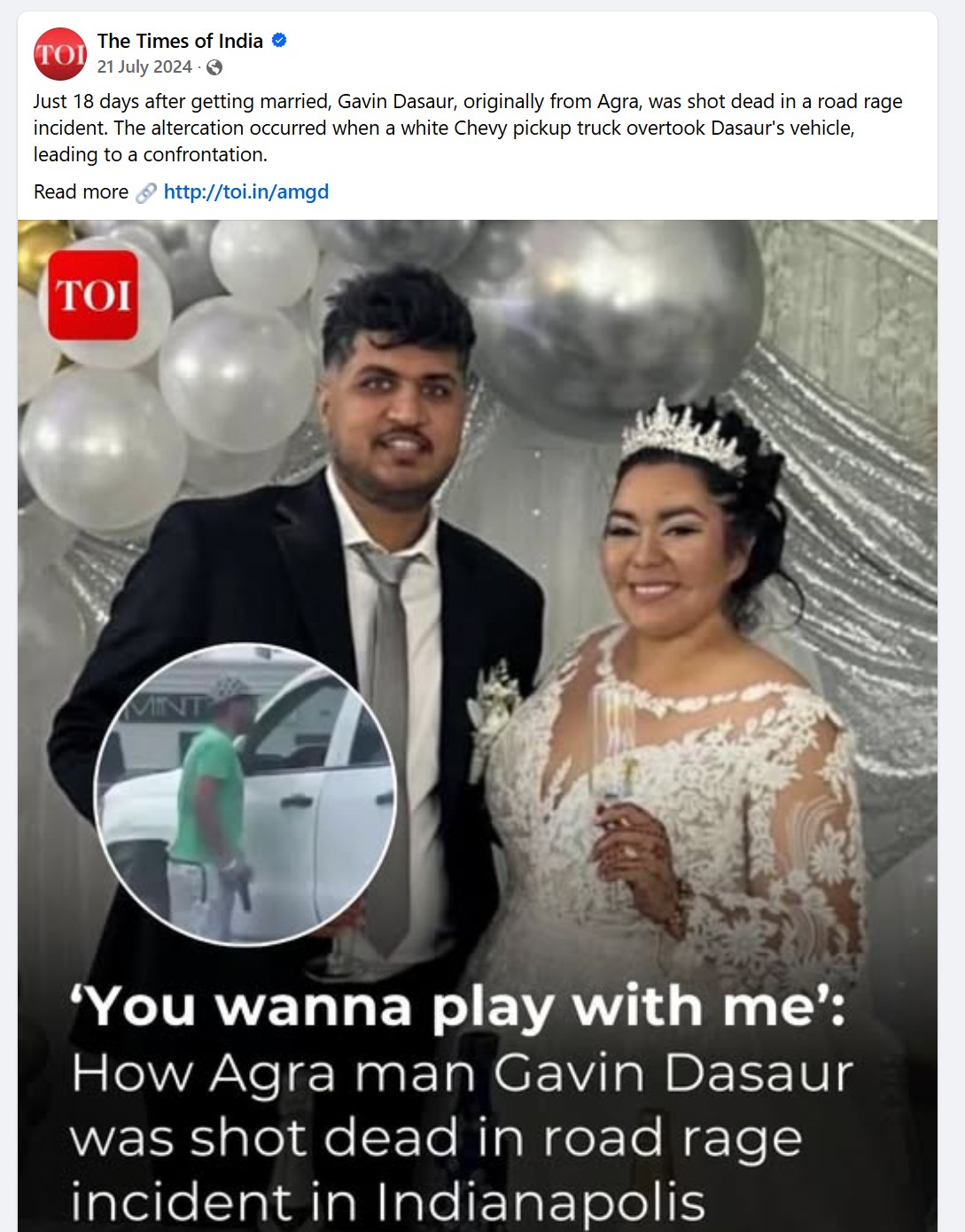The image size is (965, 1232).
Task: Click the red TOI logo on photo
Action: coord(93,295)
